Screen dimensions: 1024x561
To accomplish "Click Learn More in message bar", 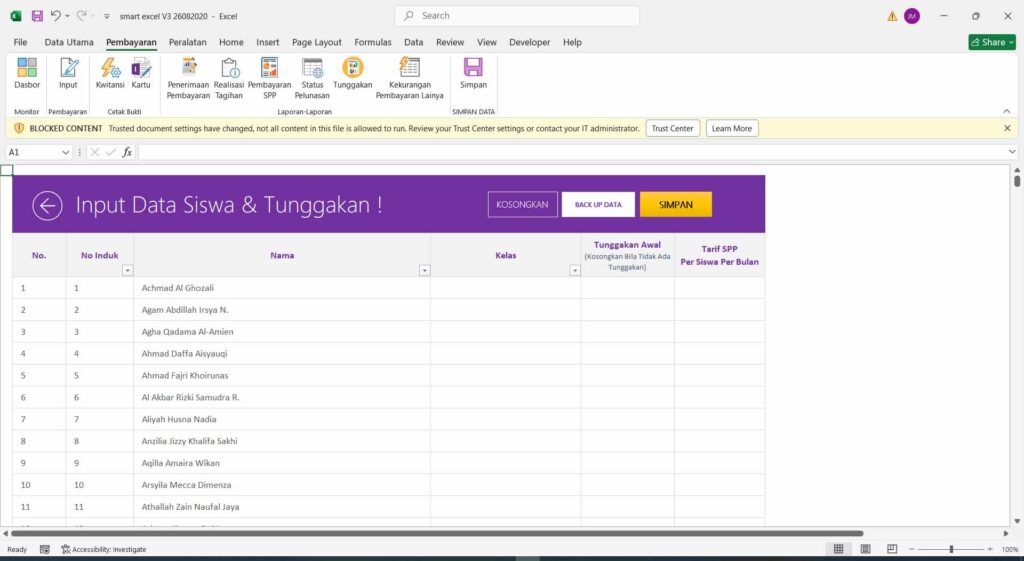I will pyautogui.click(x=731, y=129).
